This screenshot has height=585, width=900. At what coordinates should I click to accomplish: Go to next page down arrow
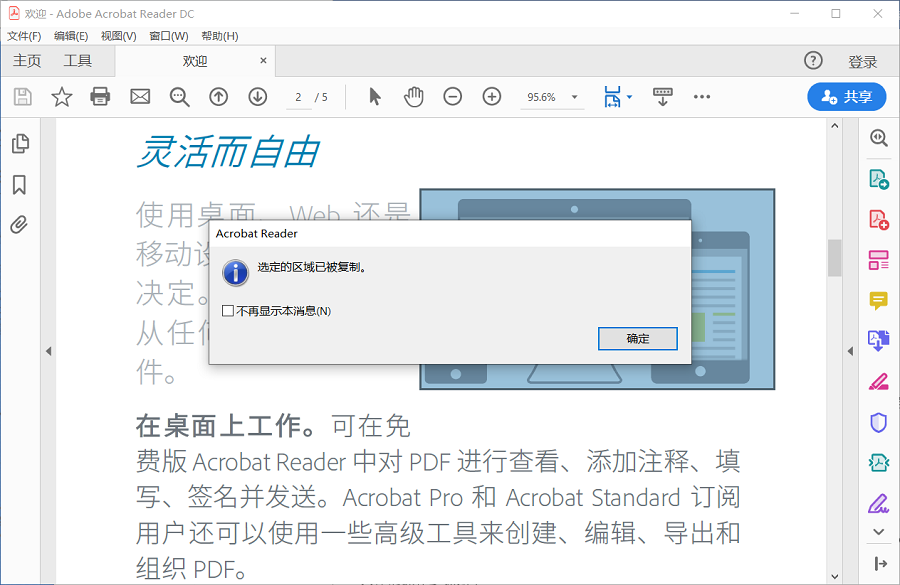tap(258, 96)
